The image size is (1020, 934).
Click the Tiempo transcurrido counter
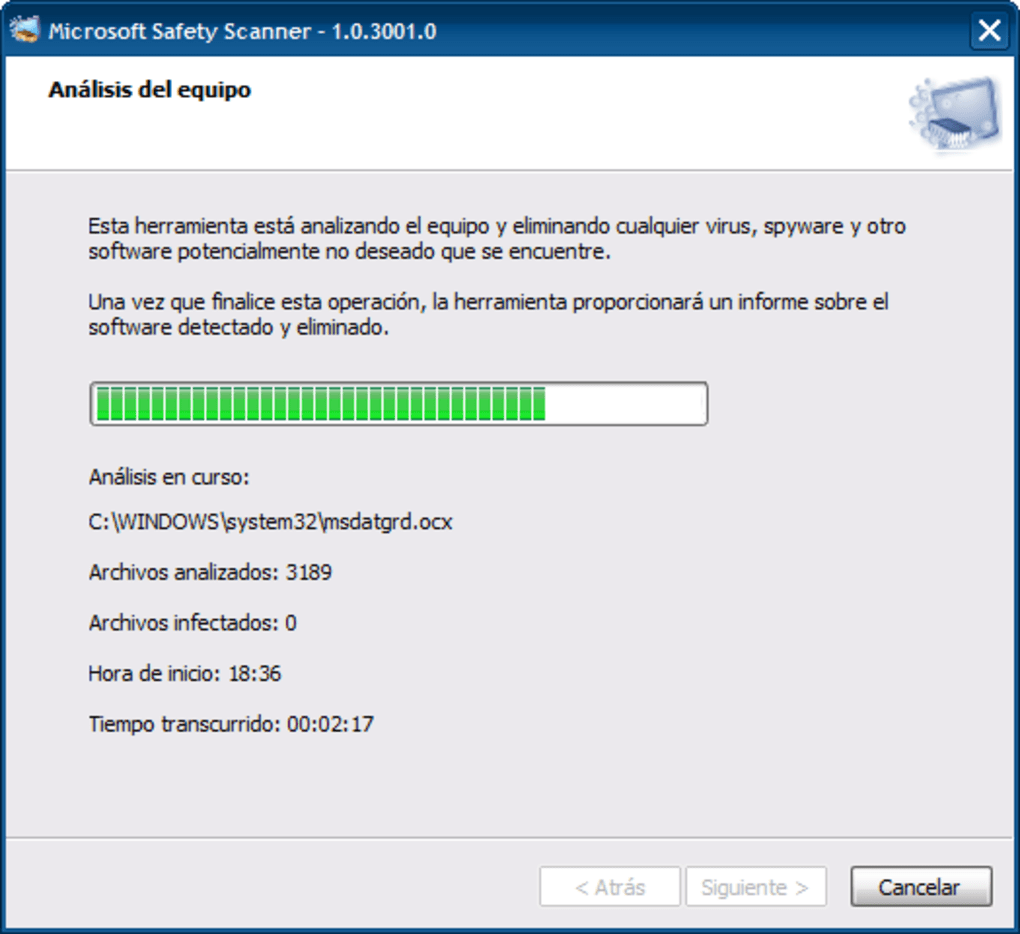click(x=232, y=723)
